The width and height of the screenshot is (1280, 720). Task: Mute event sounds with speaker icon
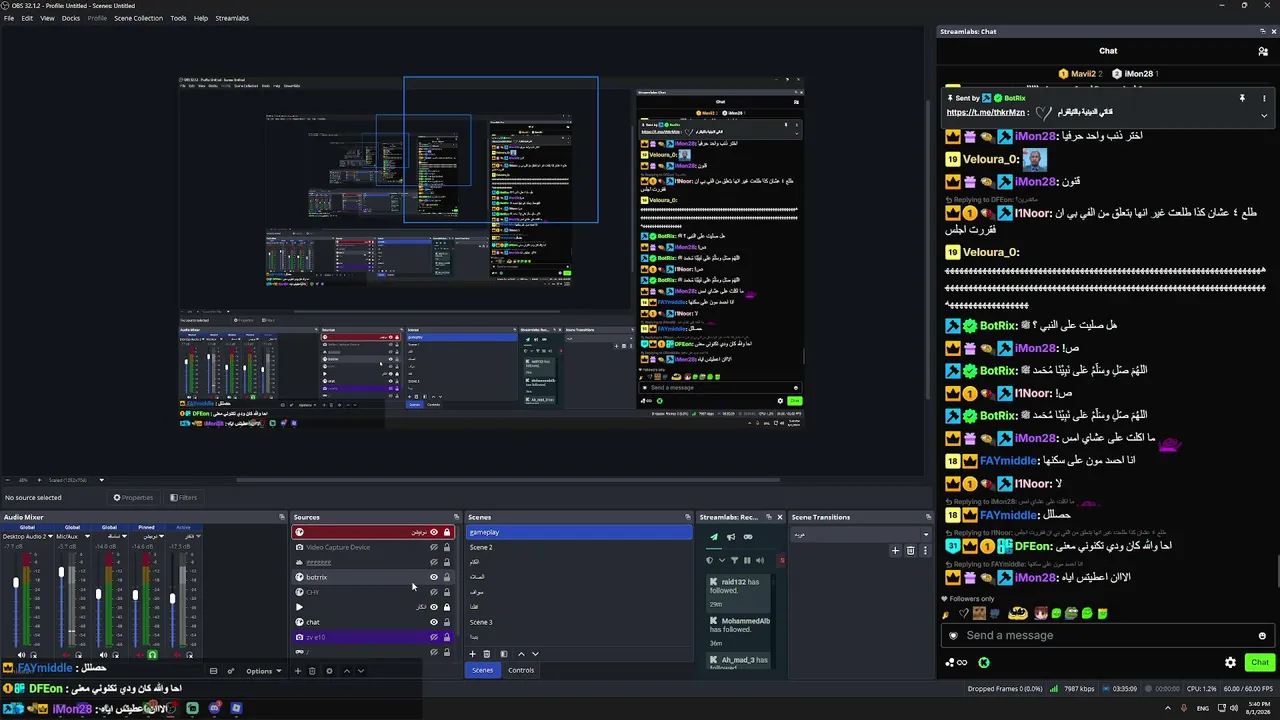click(759, 560)
